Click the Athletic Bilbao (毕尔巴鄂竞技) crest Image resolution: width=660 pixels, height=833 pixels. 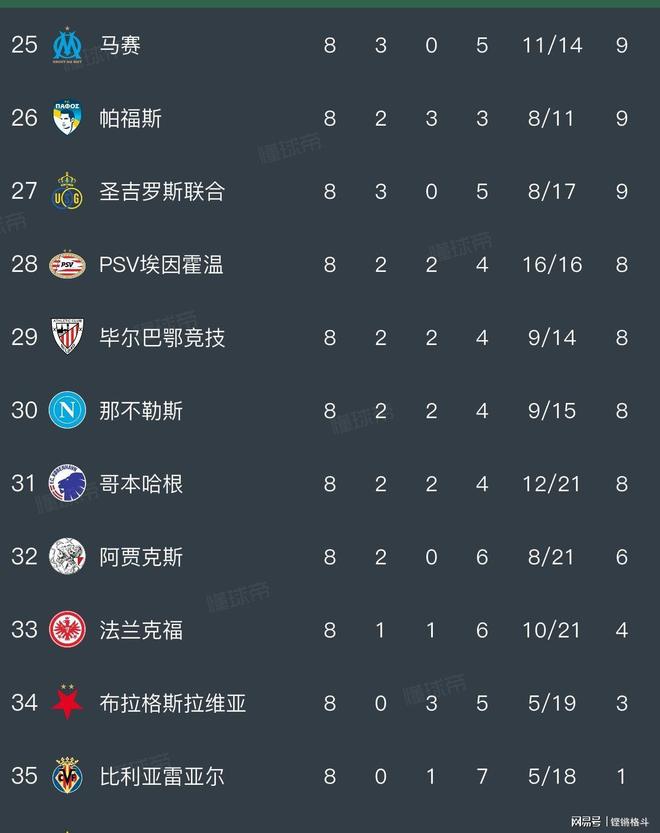(x=67, y=338)
